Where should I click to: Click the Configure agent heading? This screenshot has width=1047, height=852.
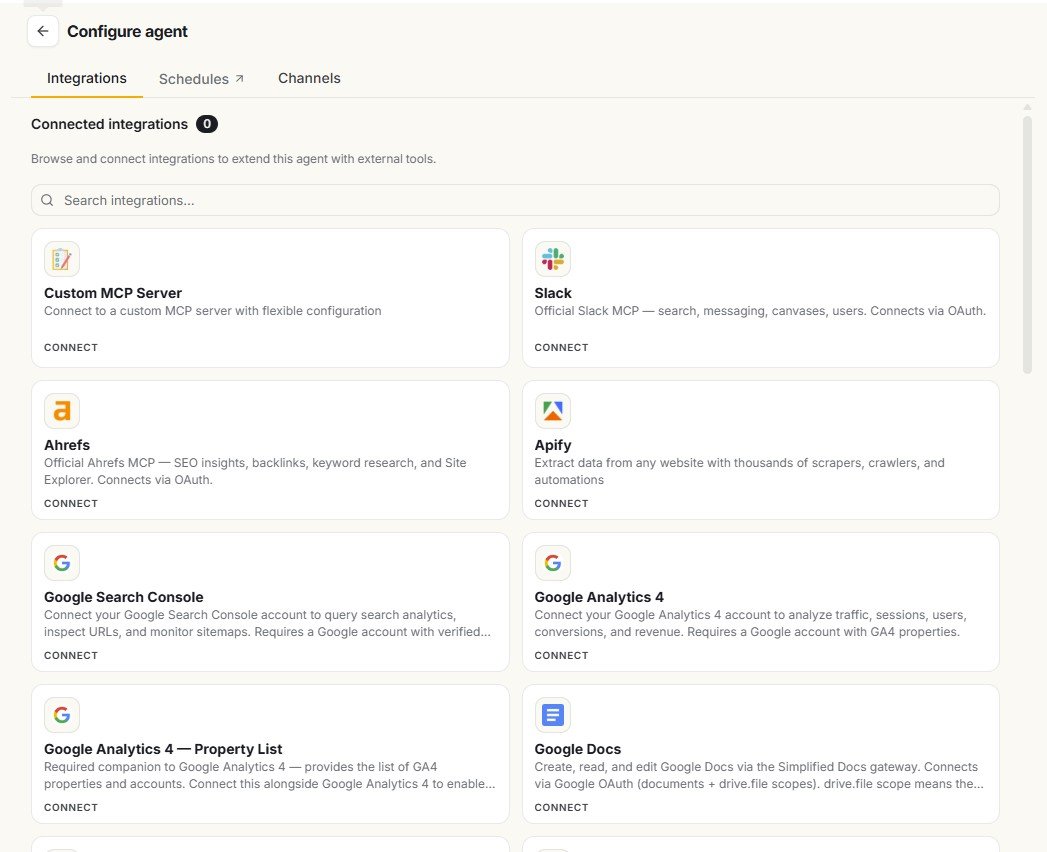point(128,31)
